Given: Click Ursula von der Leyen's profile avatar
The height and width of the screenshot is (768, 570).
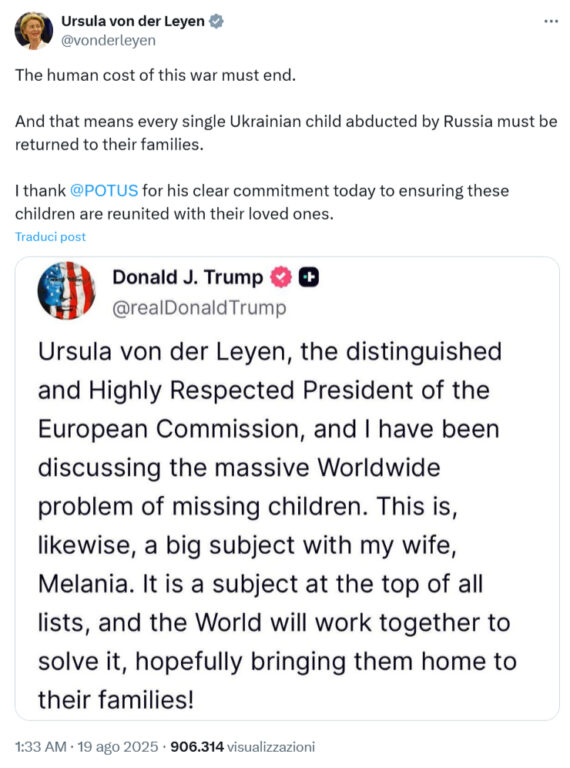Looking at the screenshot, I should click(34, 30).
